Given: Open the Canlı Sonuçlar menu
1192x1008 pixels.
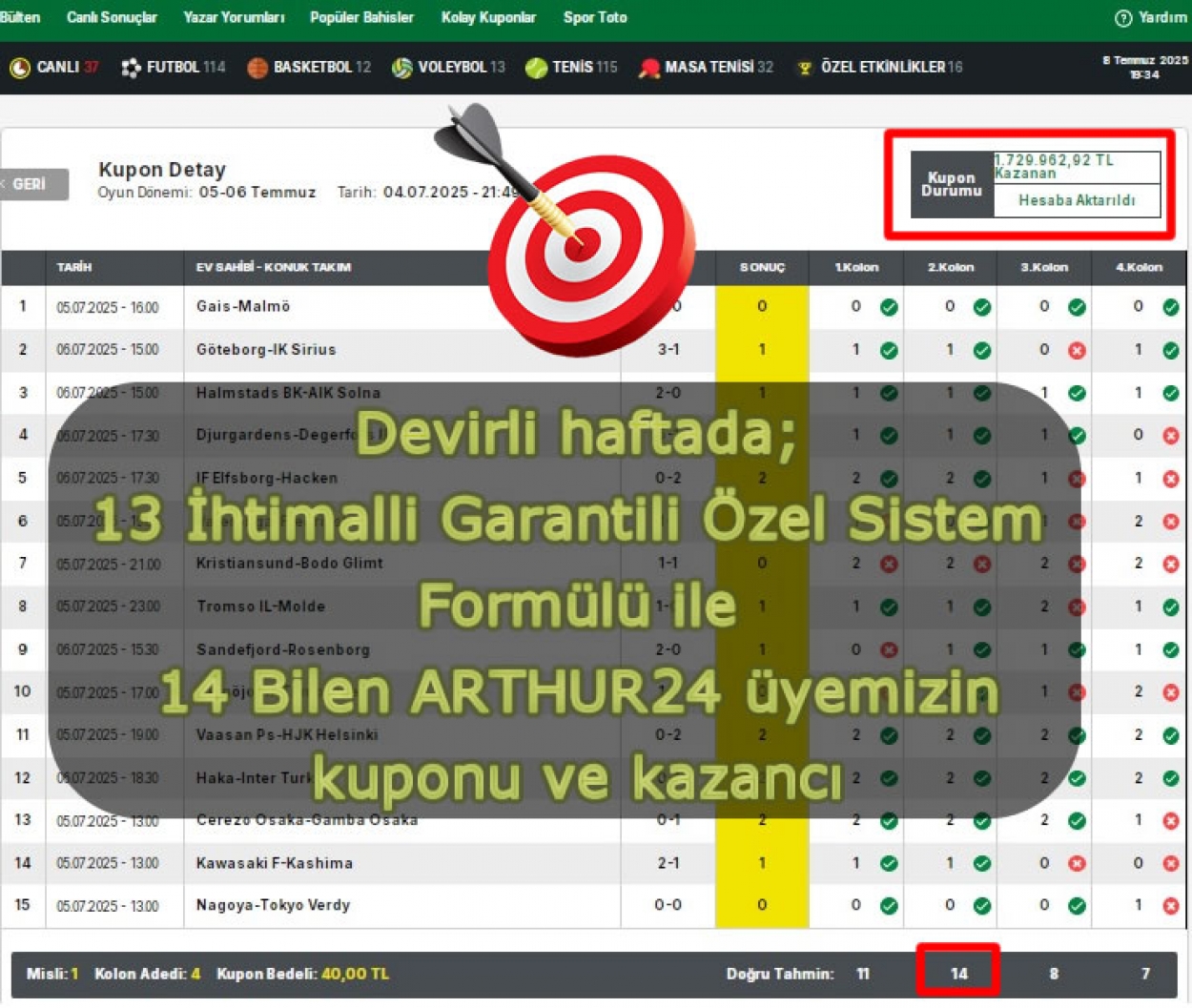Looking at the screenshot, I should [112, 17].
